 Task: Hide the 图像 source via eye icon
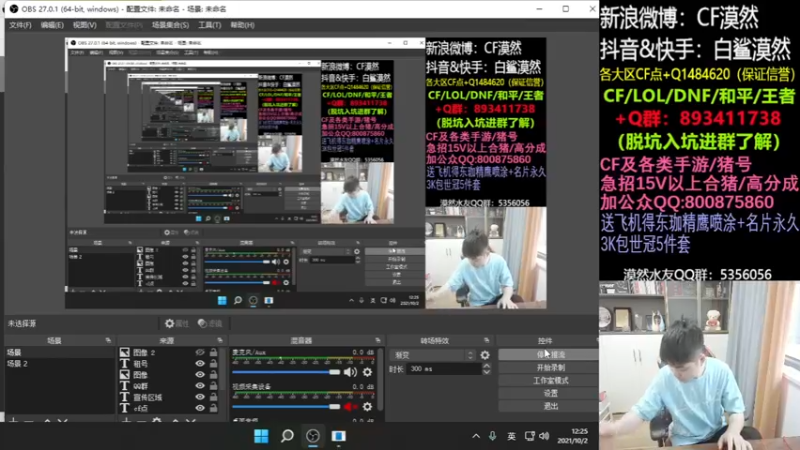(200, 374)
